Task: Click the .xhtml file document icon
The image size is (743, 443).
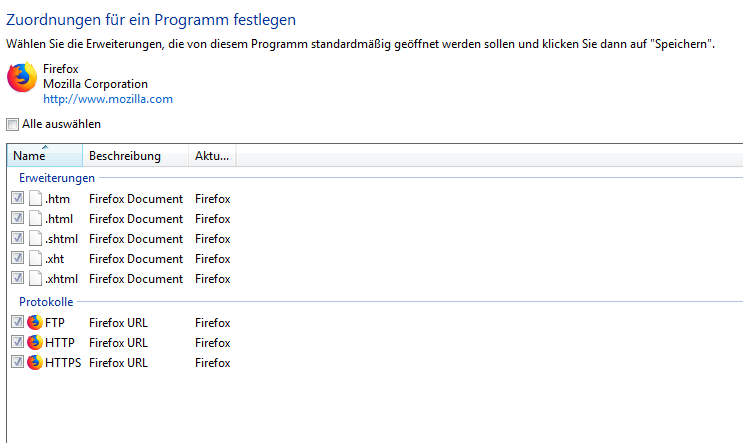Action: pyautogui.click(x=35, y=278)
